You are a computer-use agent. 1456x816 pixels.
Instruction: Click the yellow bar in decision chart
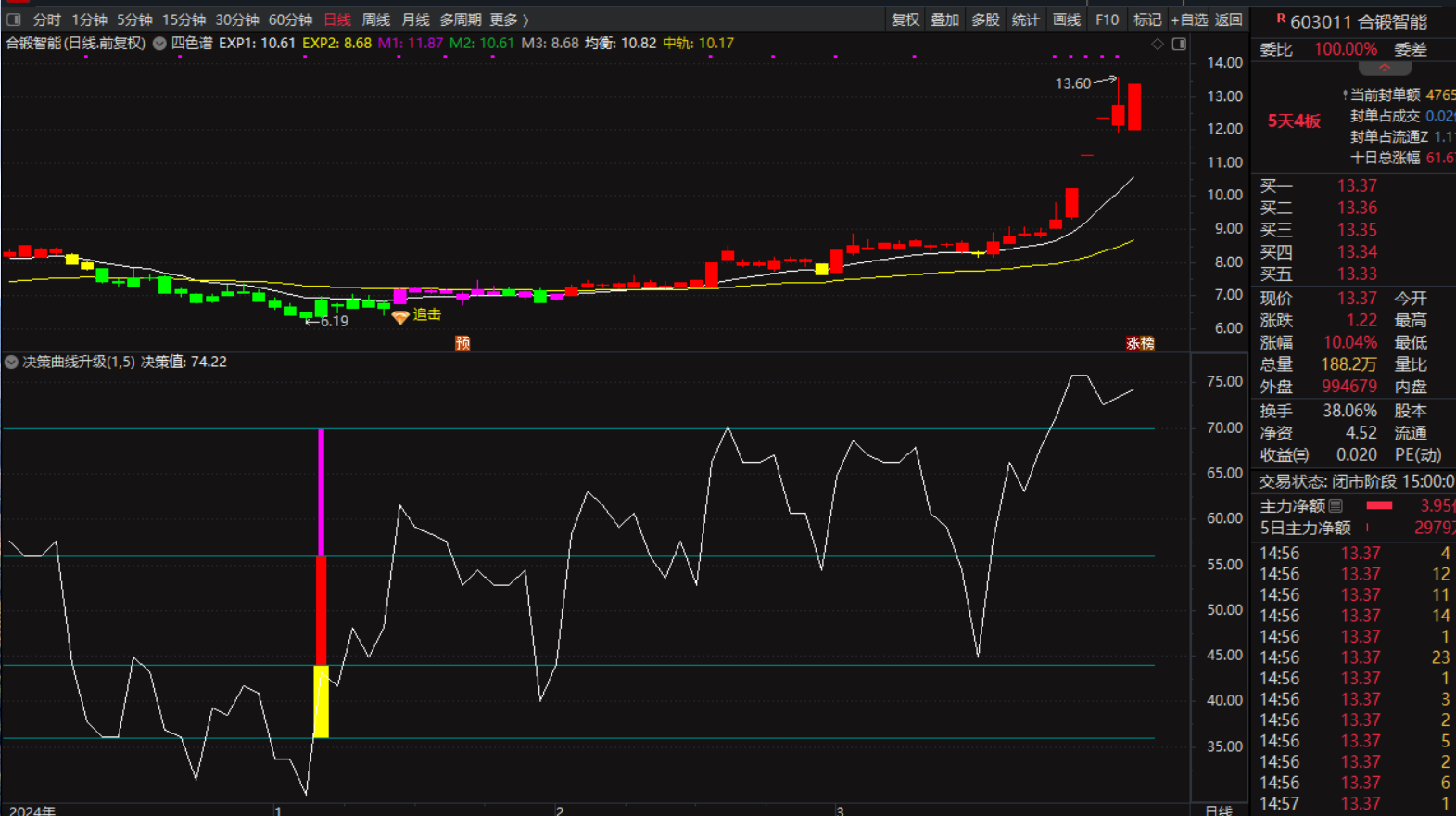[x=321, y=701]
